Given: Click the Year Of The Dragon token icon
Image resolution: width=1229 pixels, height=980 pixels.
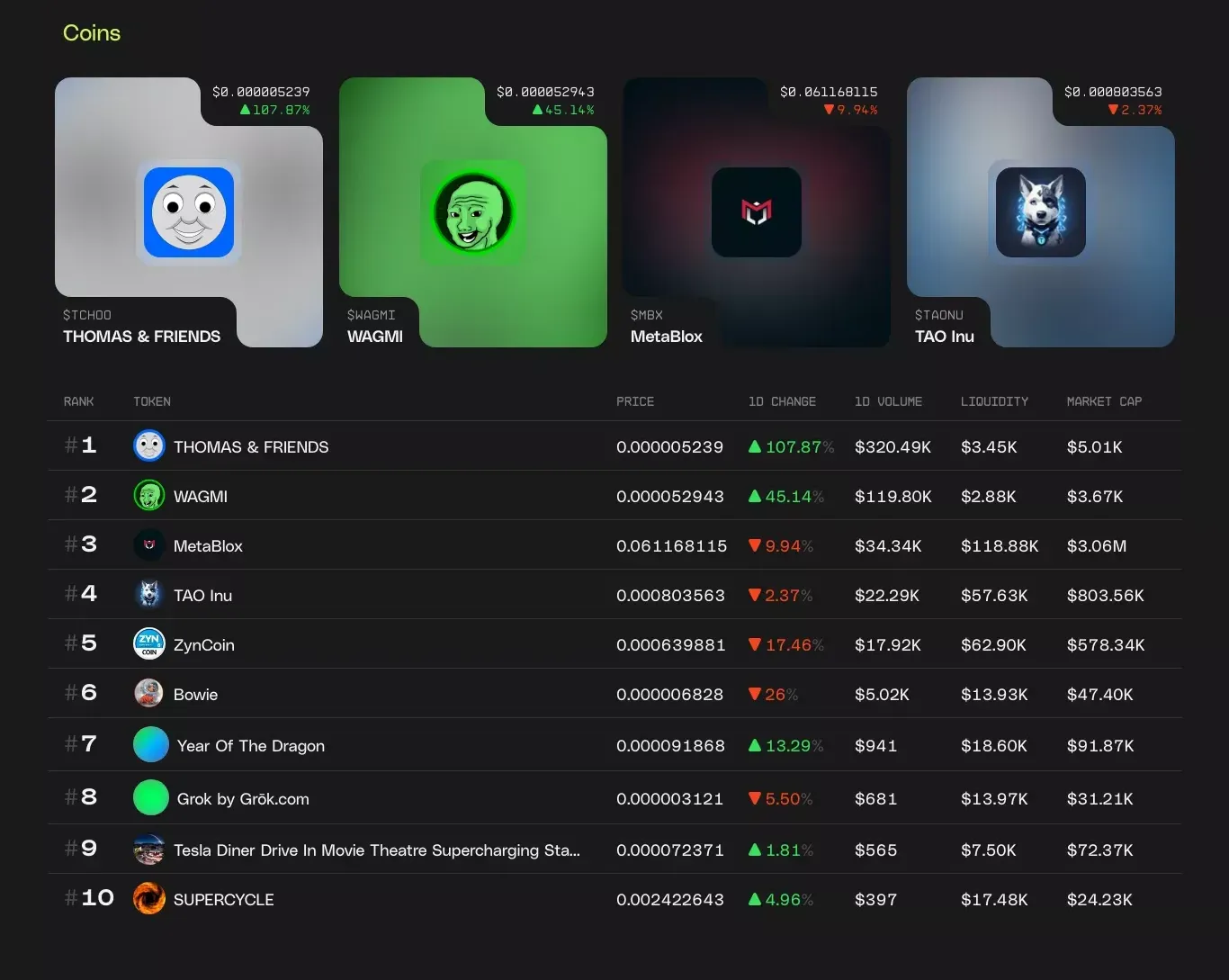Looking at the screenshot, I should pos(151,744).
